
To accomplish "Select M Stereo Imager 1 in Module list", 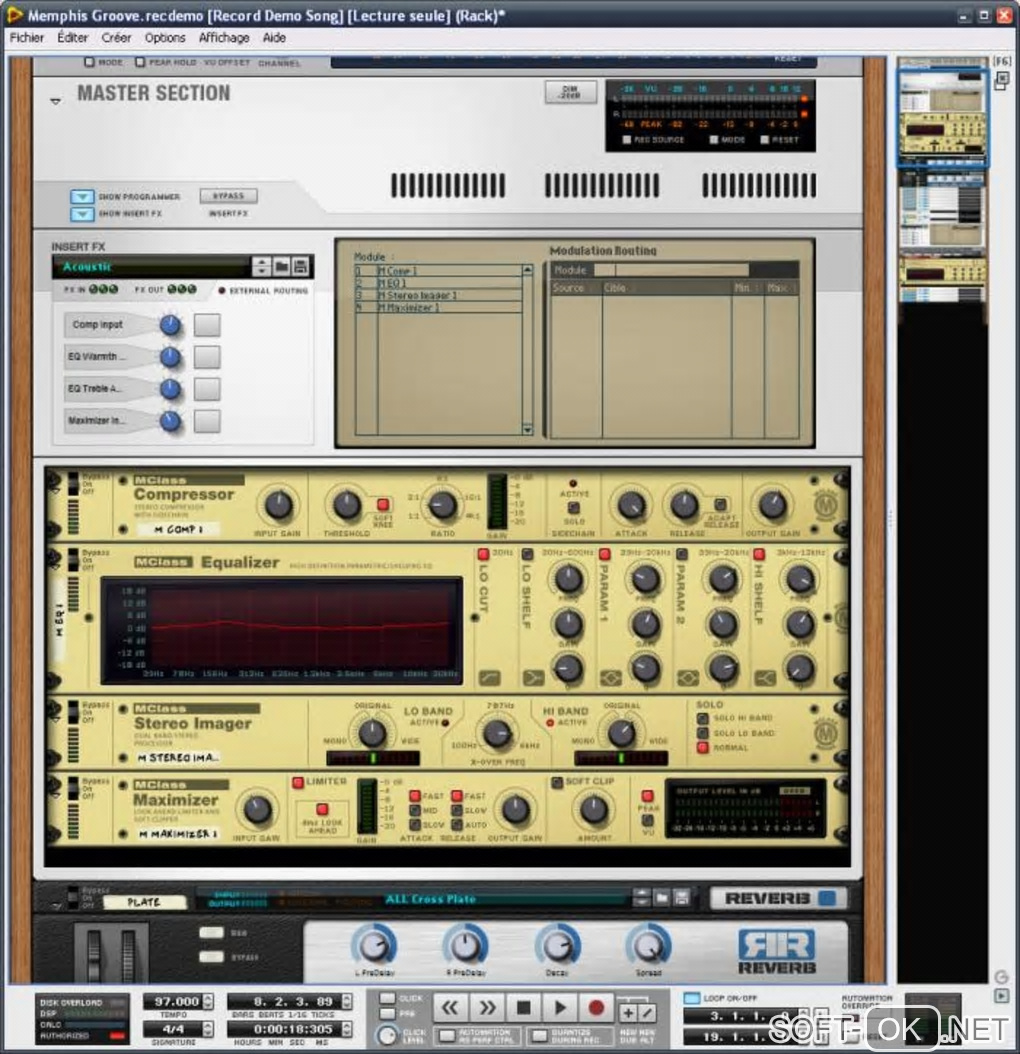I will coord(438,295).
